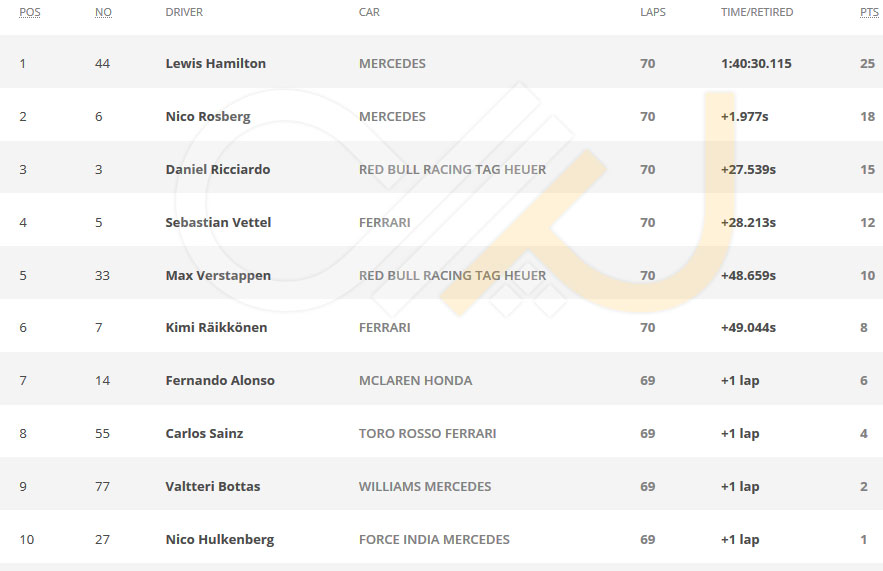Click the TORO ROSSO FERRARI car cell
The image size is (883, 571).
pyautogui.click(x=427, y=434)
